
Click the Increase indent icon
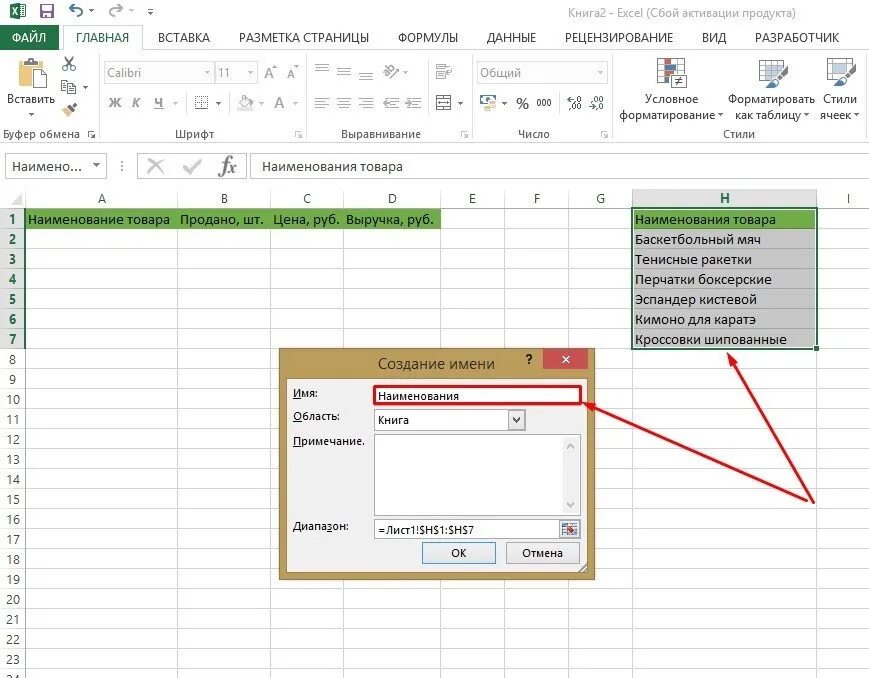coord(413,103)
